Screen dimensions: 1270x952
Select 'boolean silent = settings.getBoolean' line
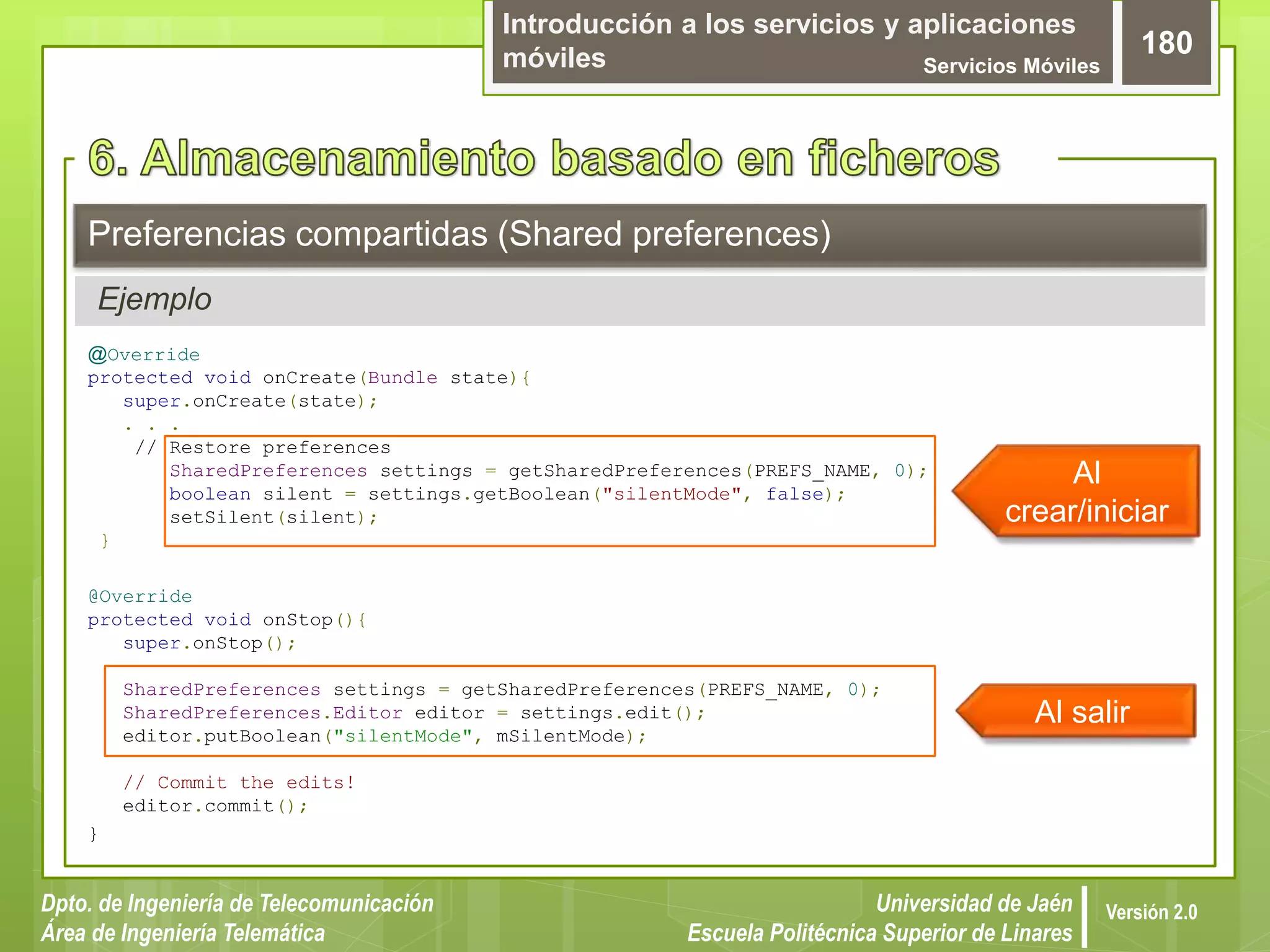(x=507, y=495)
